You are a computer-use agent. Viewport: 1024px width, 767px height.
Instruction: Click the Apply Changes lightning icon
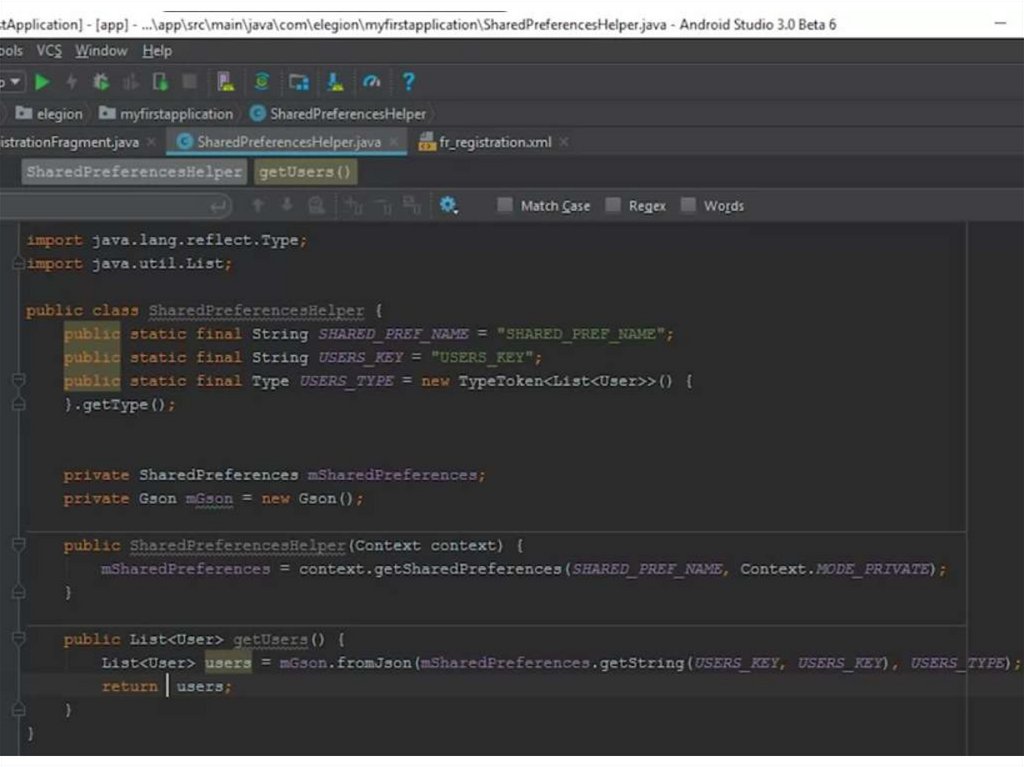(71, 82)
